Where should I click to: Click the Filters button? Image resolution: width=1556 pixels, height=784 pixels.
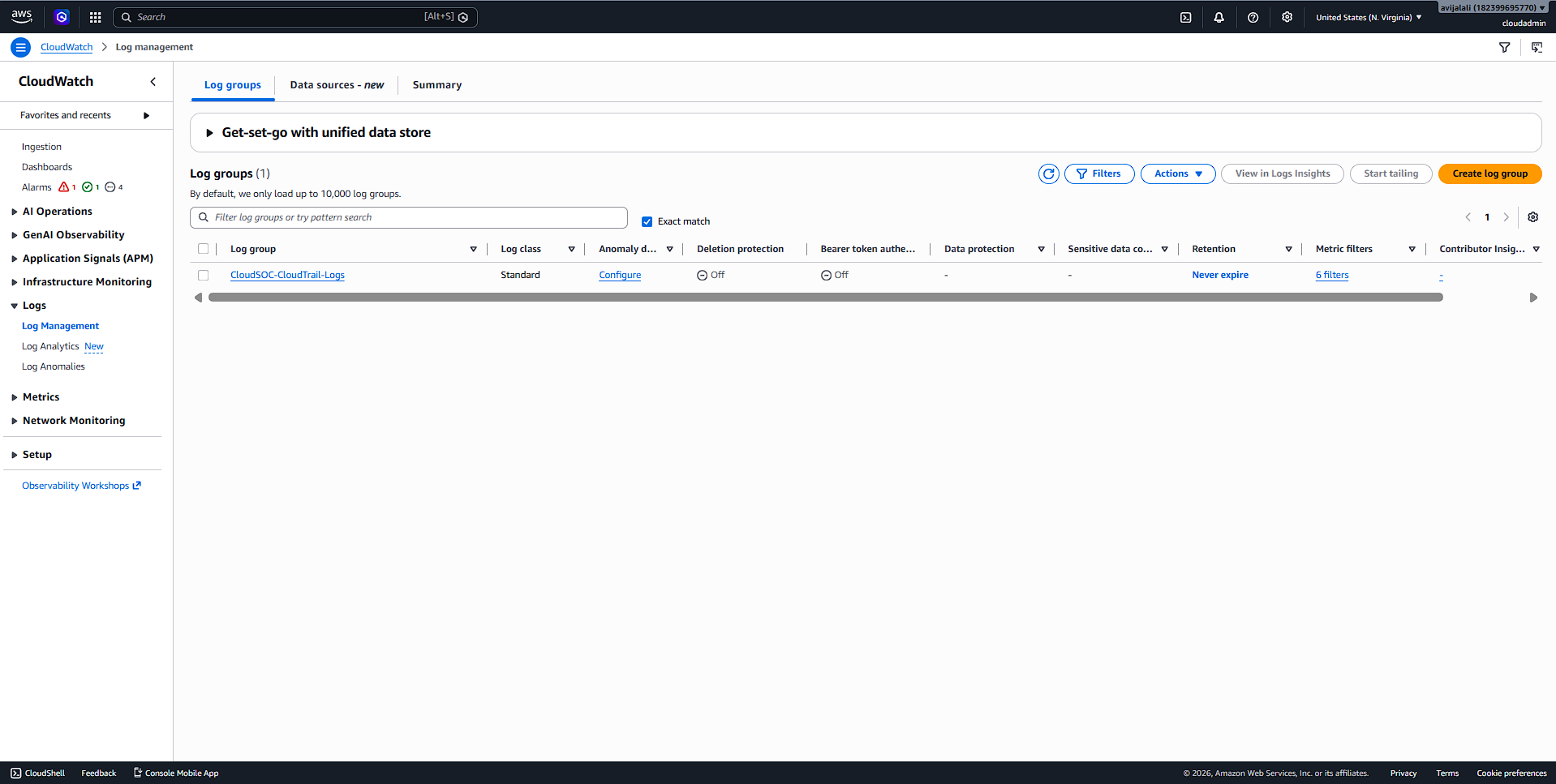tap(1099, 174)
